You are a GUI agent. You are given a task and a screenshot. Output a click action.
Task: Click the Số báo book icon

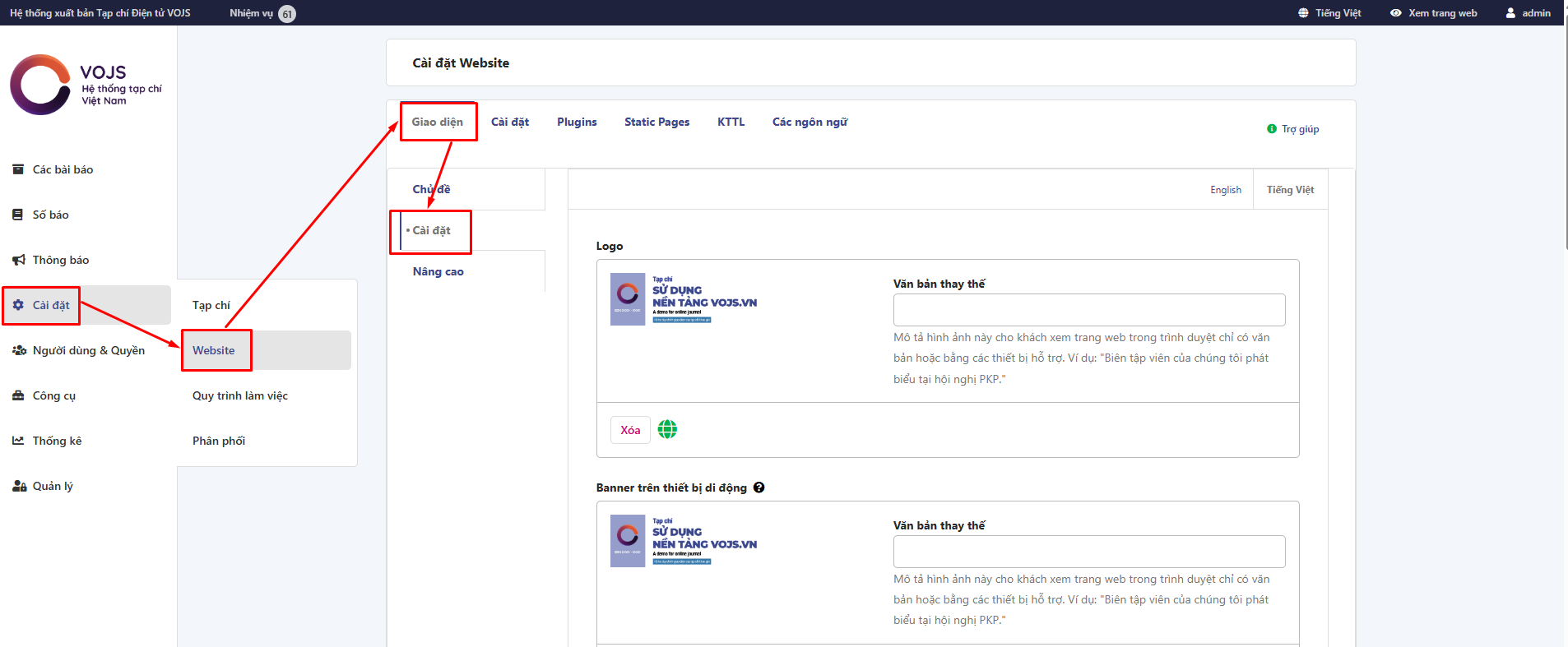tap(18, 215)
